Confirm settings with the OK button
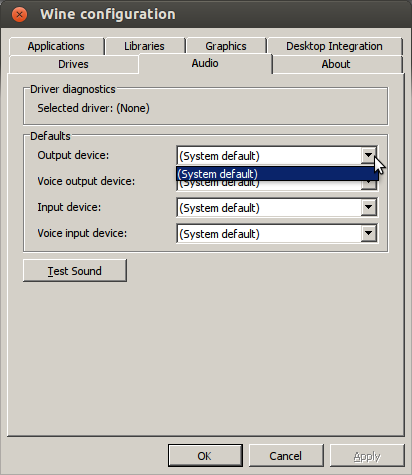The height and width of the screenshot is (475, 412). [x=205, y=456]
